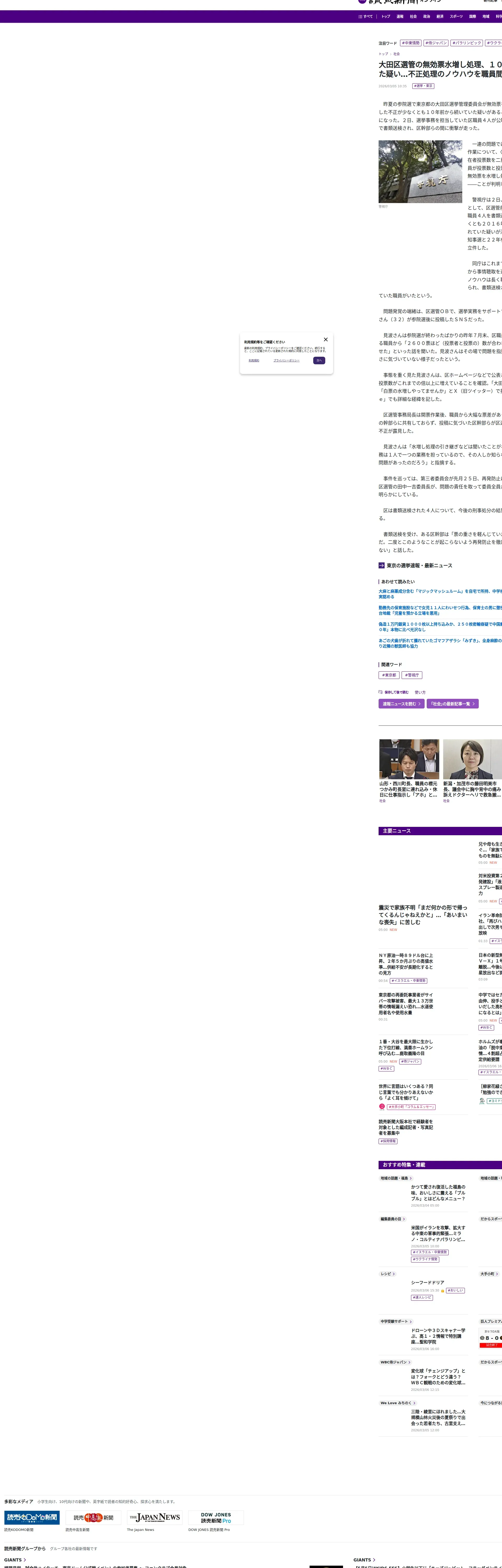Viewport: 502px width, 1568px height.
Task: Click the 保存して後で読む bookmark icon
Action: pyautogui.click(x=381, y=692)
